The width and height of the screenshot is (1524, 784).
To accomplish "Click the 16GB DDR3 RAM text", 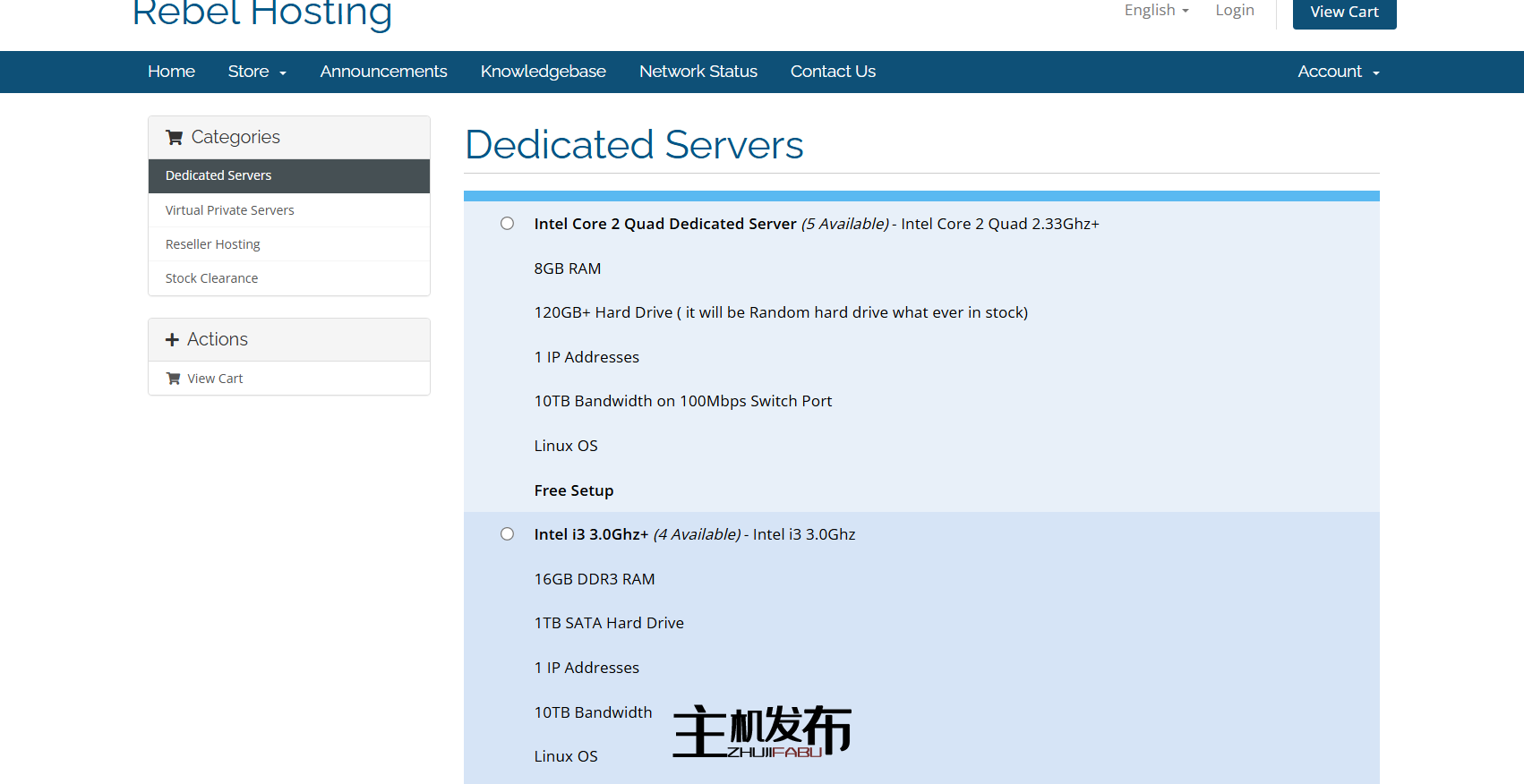I will (595, 579).
